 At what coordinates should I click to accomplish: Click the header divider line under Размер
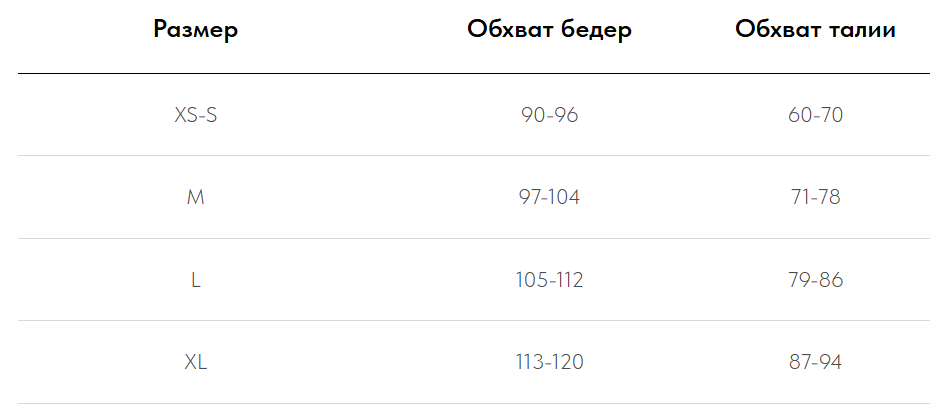click(x=474, y=74)
